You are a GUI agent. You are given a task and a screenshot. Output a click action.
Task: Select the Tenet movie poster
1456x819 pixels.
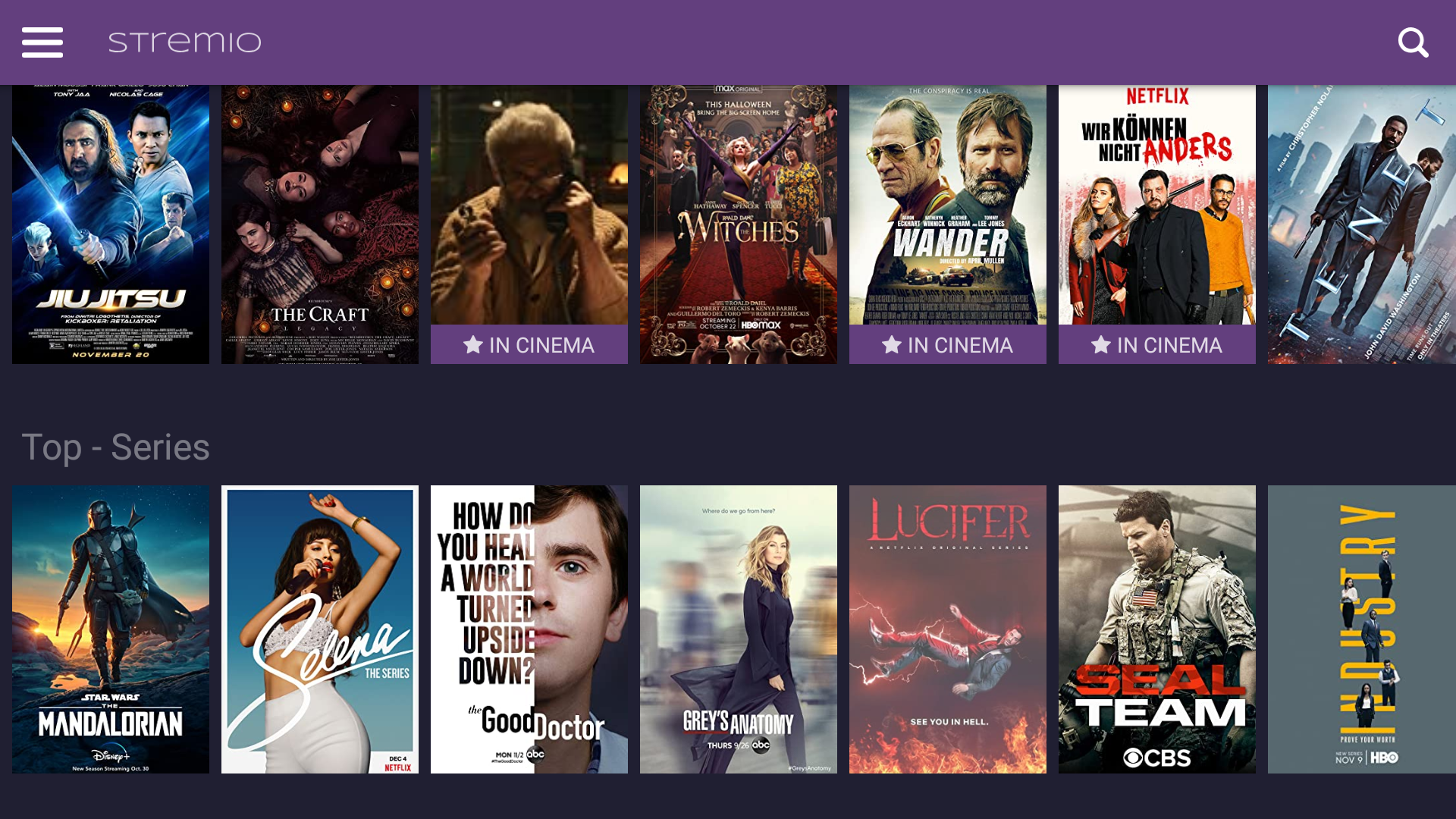coord(1362,224)
